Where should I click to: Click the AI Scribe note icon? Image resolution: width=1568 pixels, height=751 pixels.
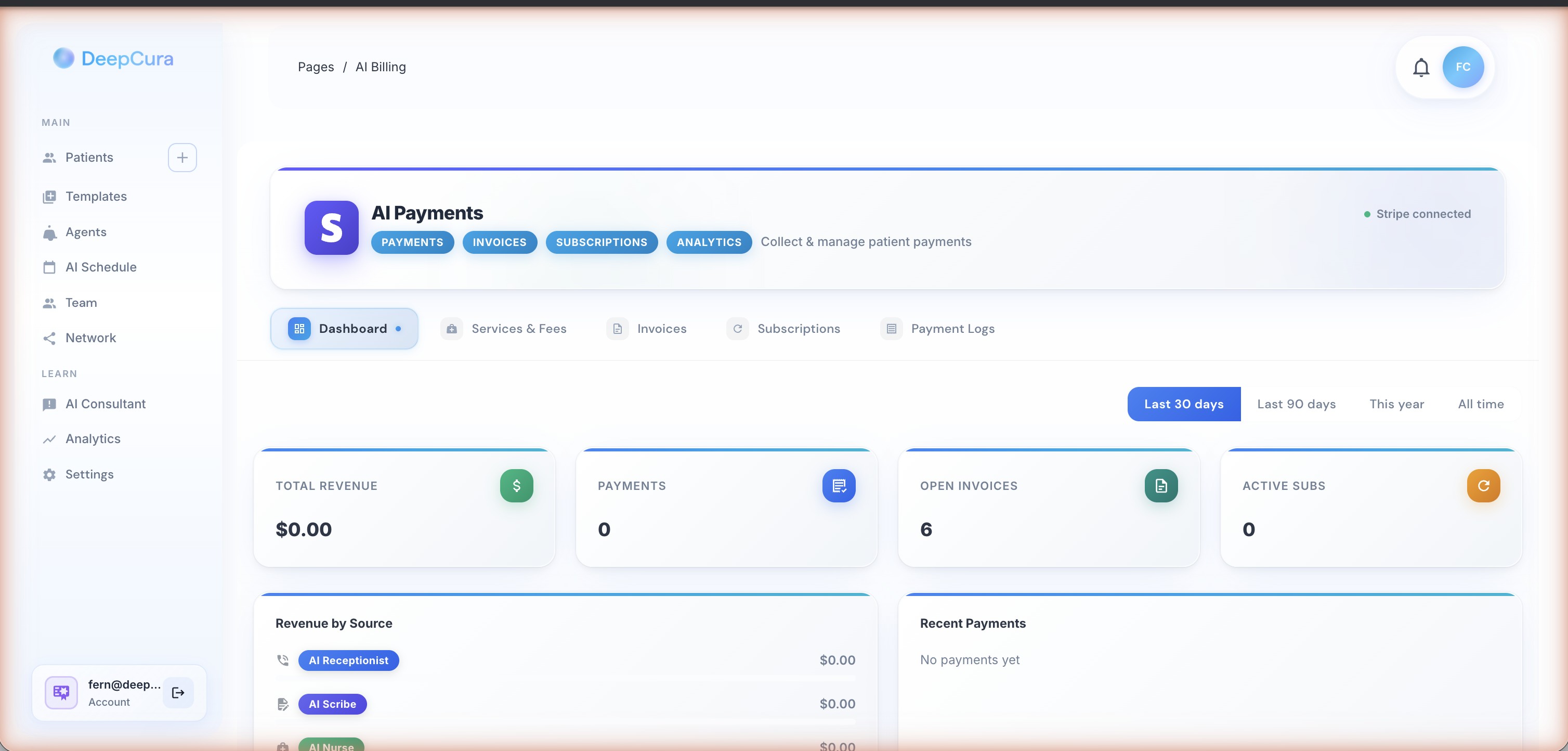pyautogui.click(x=282, y=704)
